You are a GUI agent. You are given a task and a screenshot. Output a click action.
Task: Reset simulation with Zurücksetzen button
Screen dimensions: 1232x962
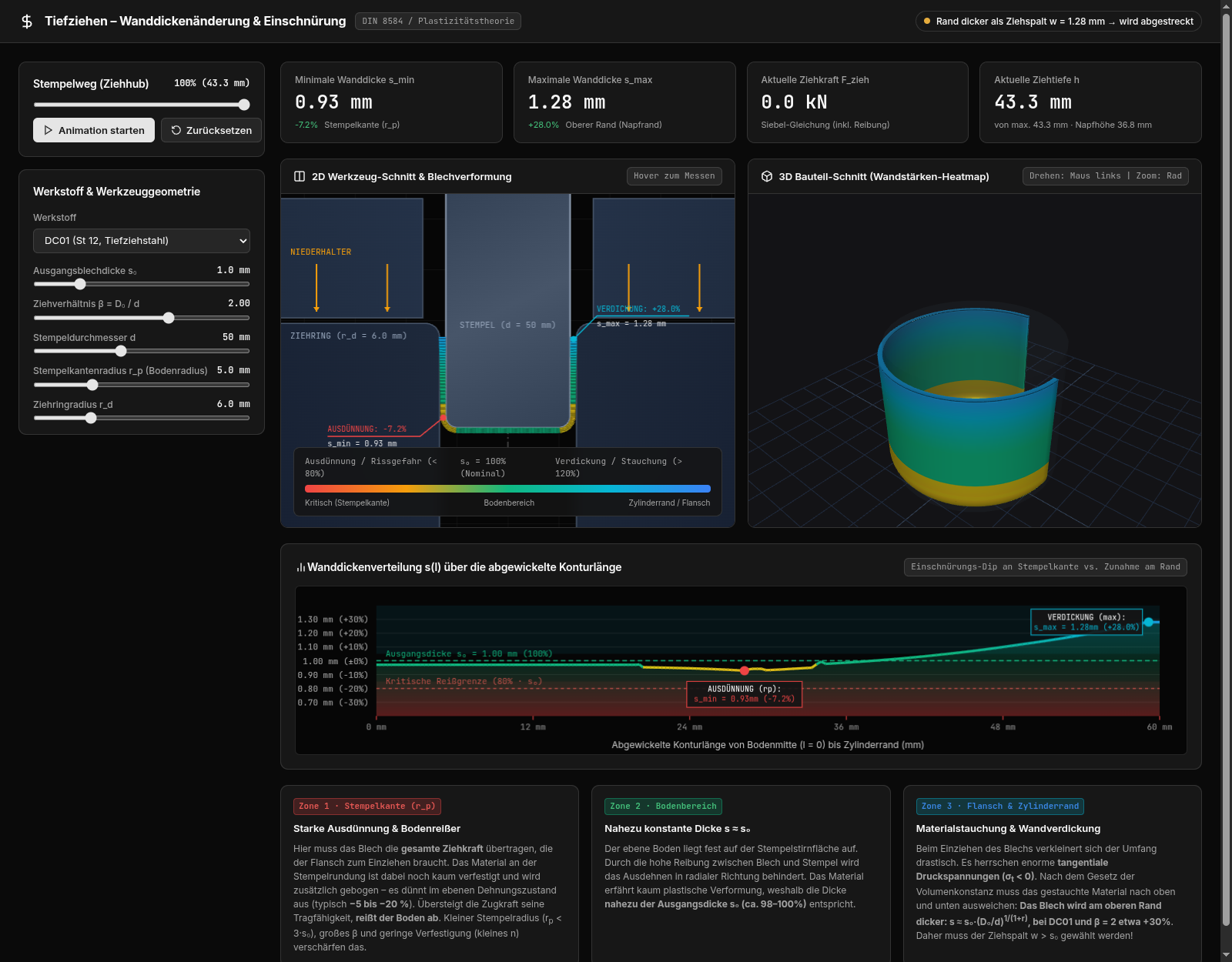212,130
